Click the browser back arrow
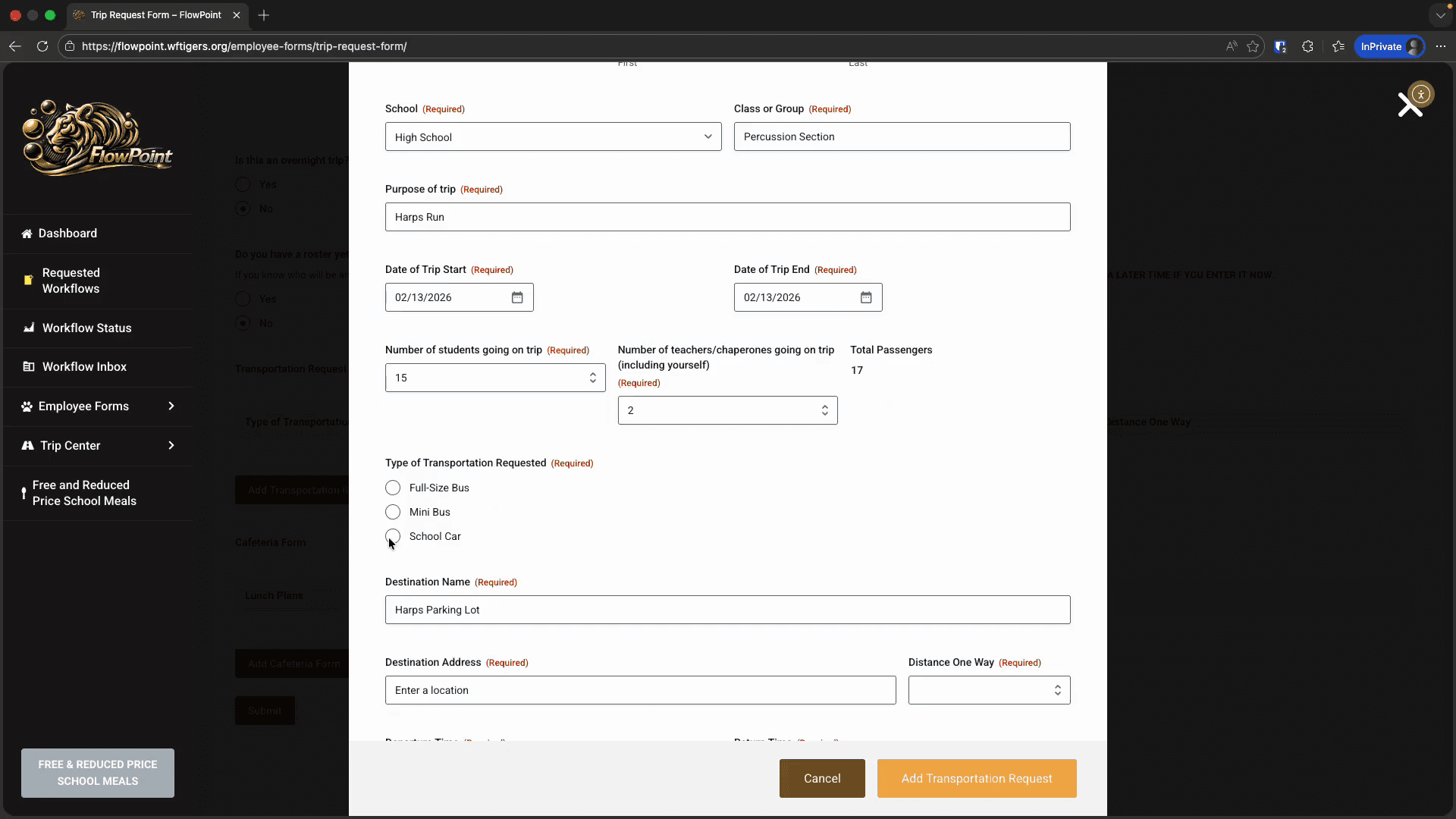This screenshot has height=819, width=1456. (15, 46)
